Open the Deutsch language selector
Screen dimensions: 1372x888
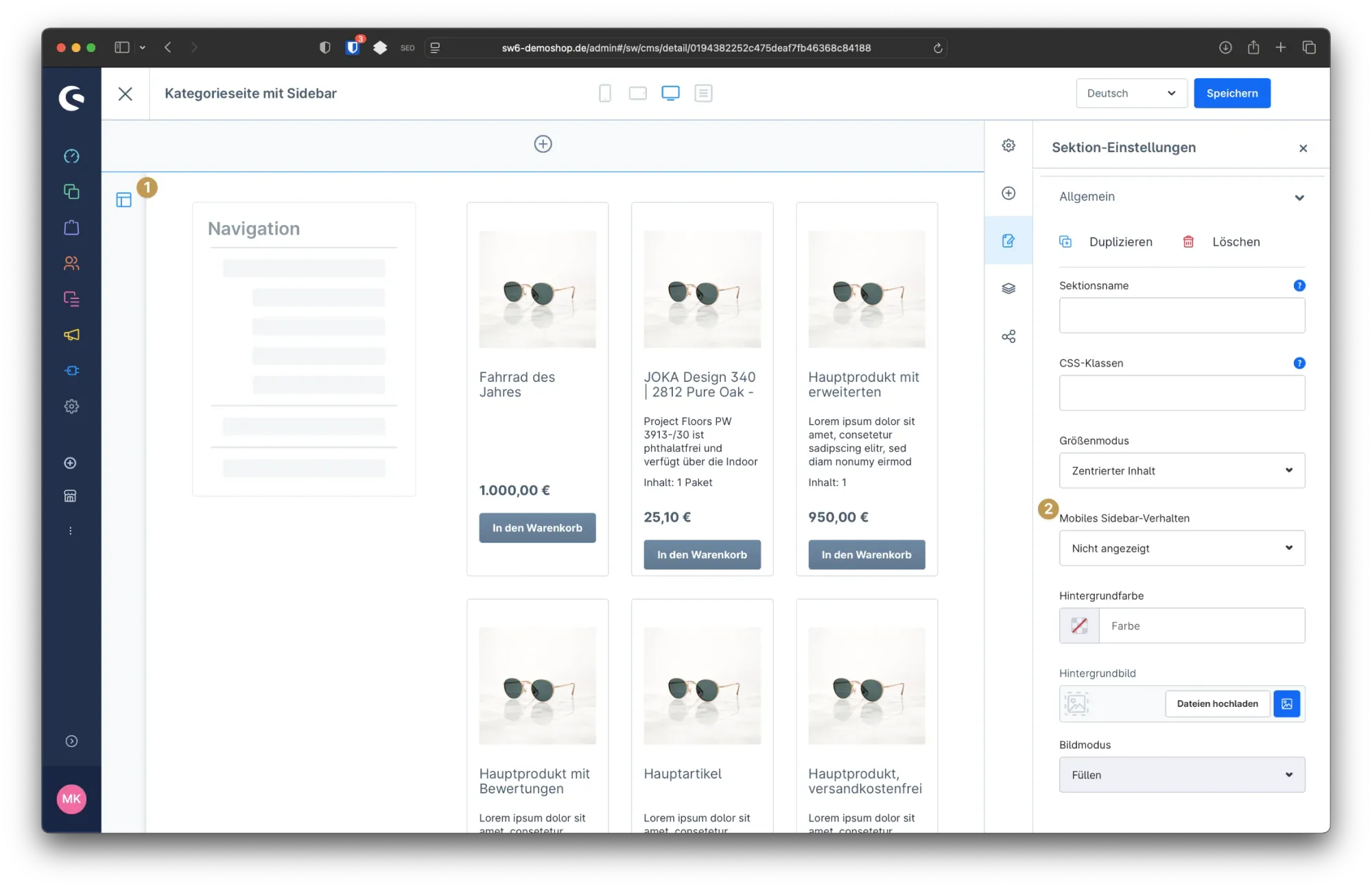[x=1131, y=93]
